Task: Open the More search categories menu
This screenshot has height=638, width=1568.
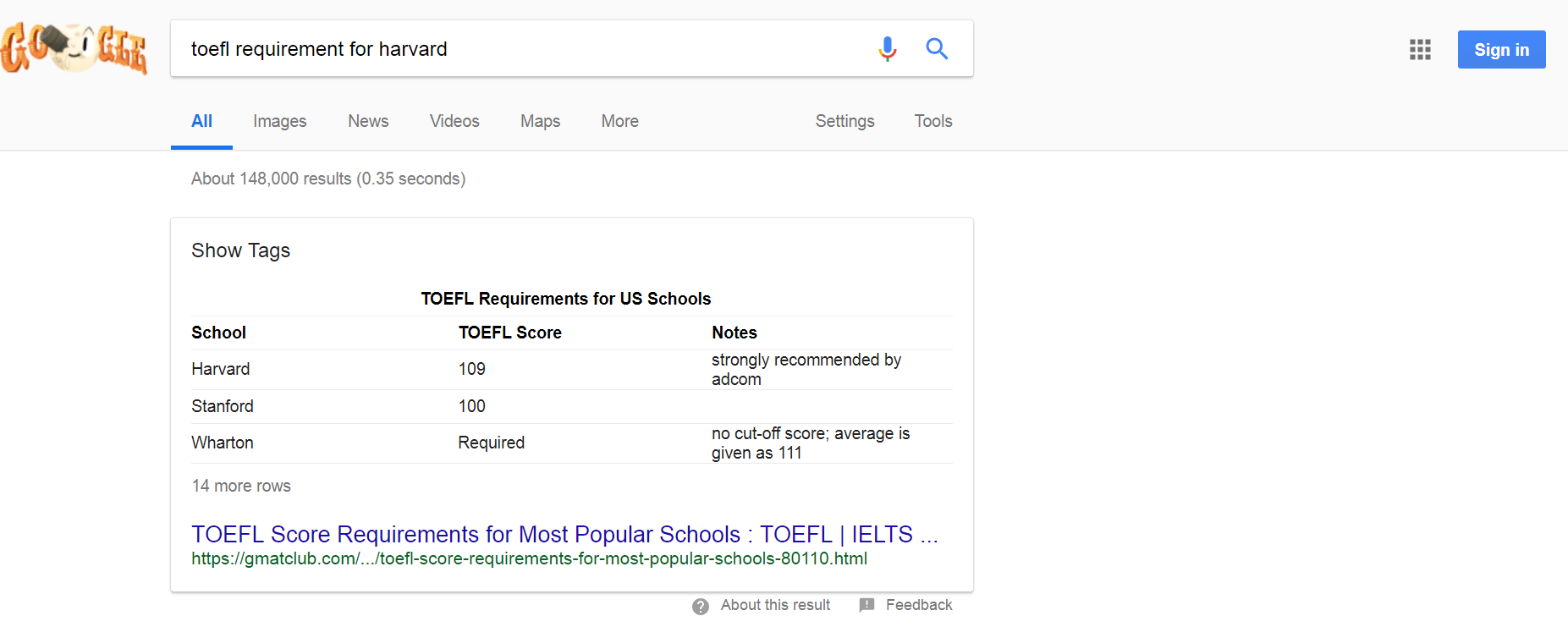Action: (x=619, y=121)
